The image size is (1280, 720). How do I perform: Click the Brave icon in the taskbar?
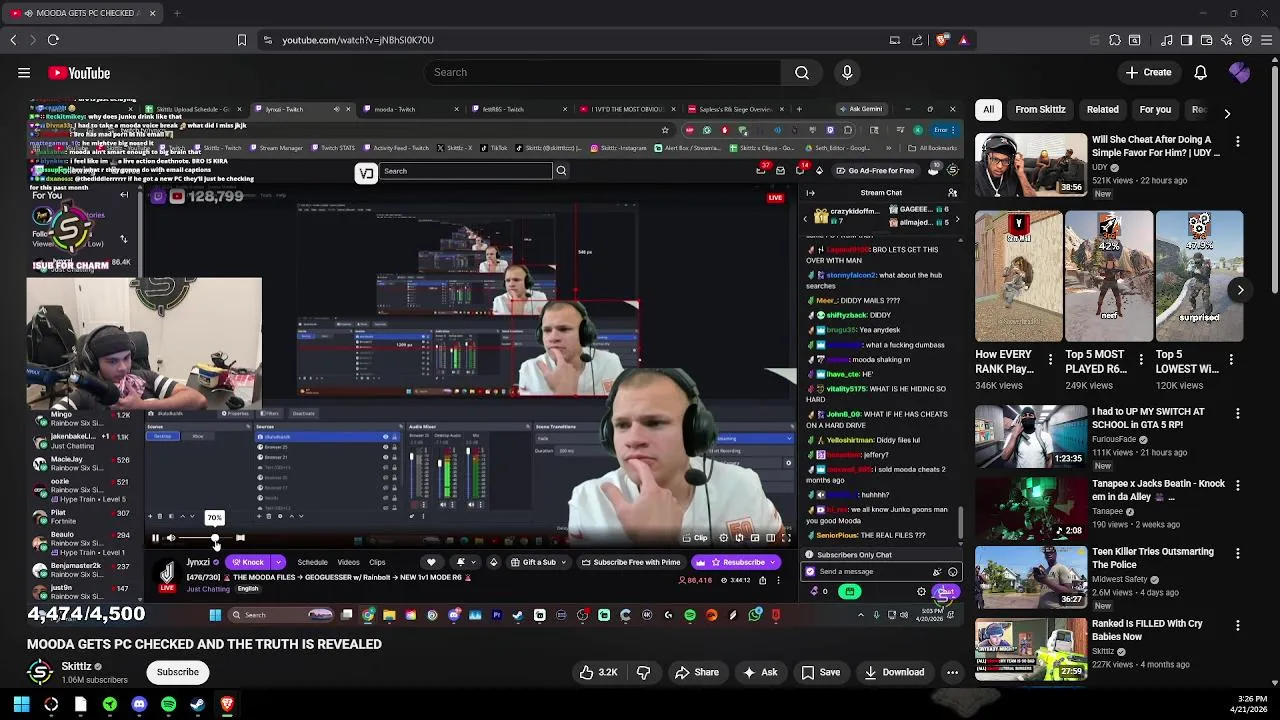(227, 704)
